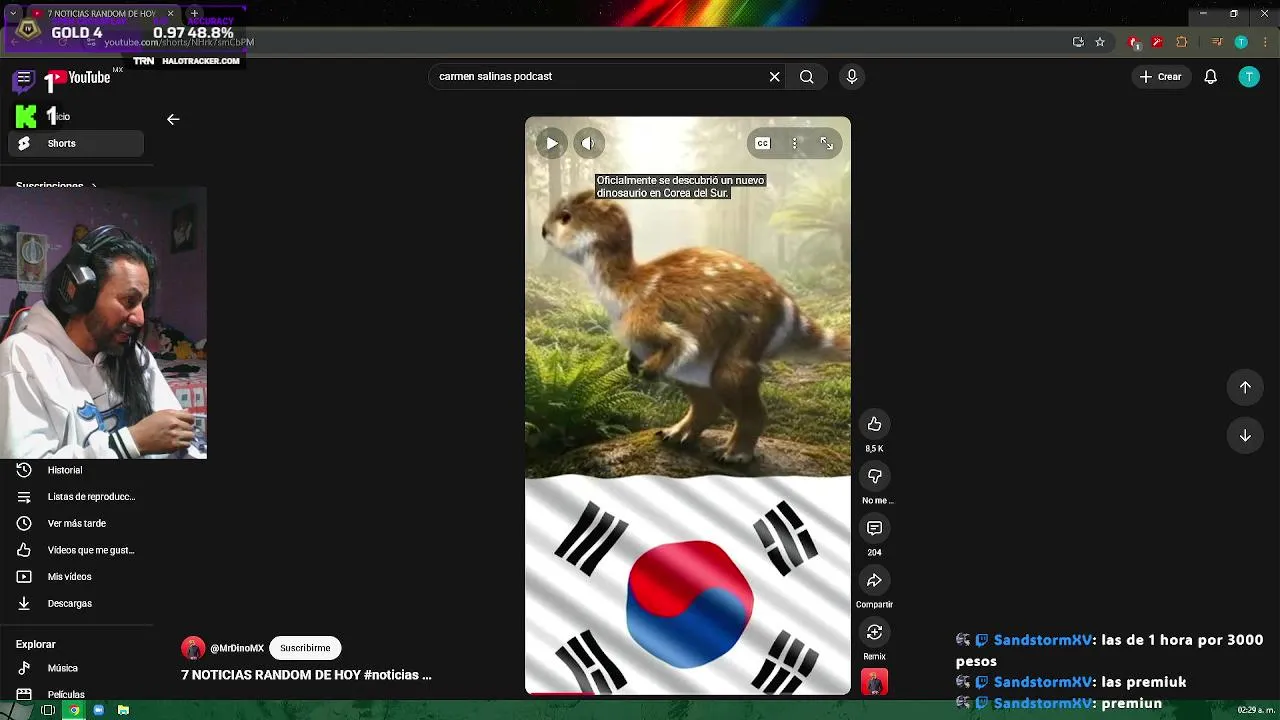Open the Crear menu
Image resolution: width=1280 pixels, height=720 pixels.
(1160, 77)
